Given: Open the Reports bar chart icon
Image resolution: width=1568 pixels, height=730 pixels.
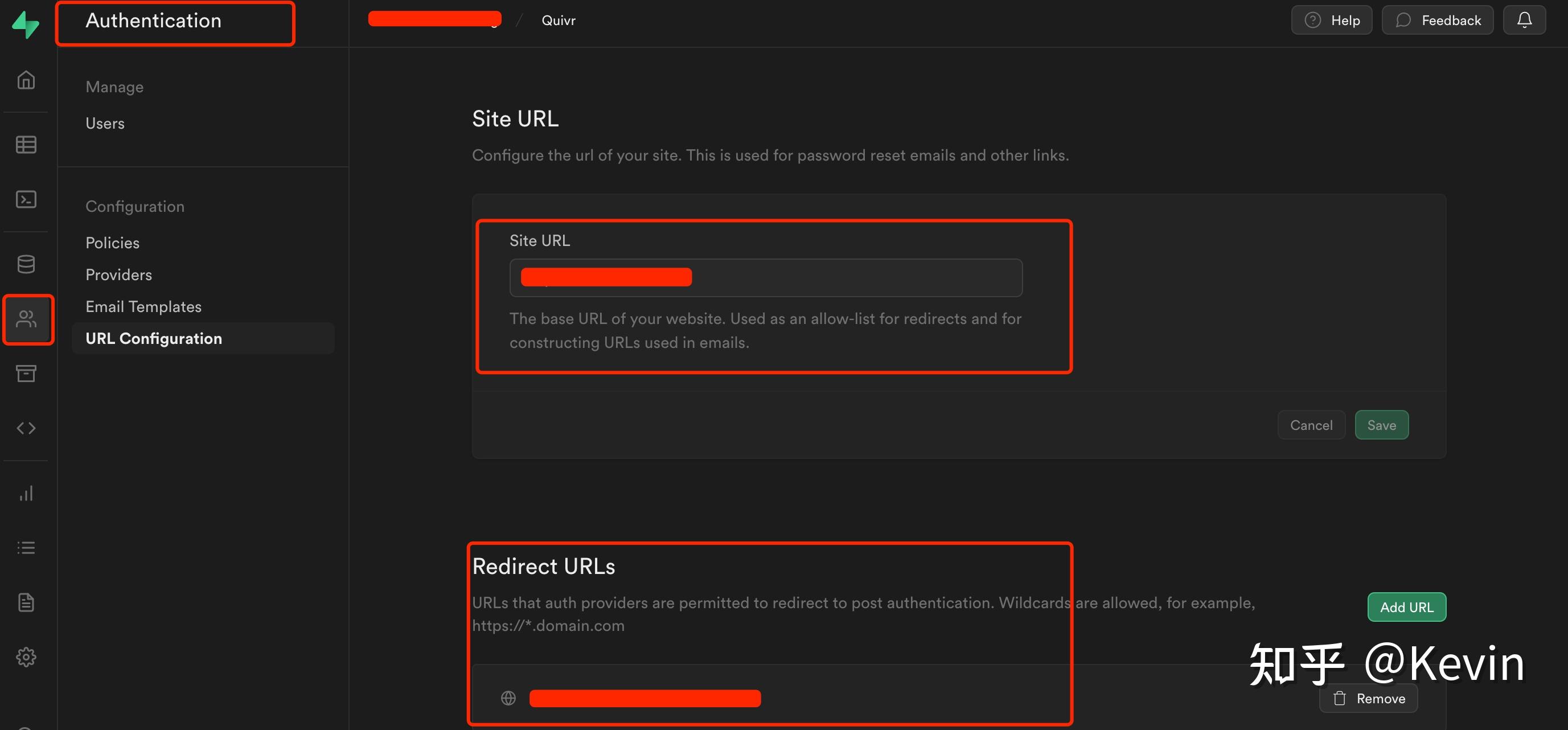Looking at the screenshot, I should [x=26, y=493].
